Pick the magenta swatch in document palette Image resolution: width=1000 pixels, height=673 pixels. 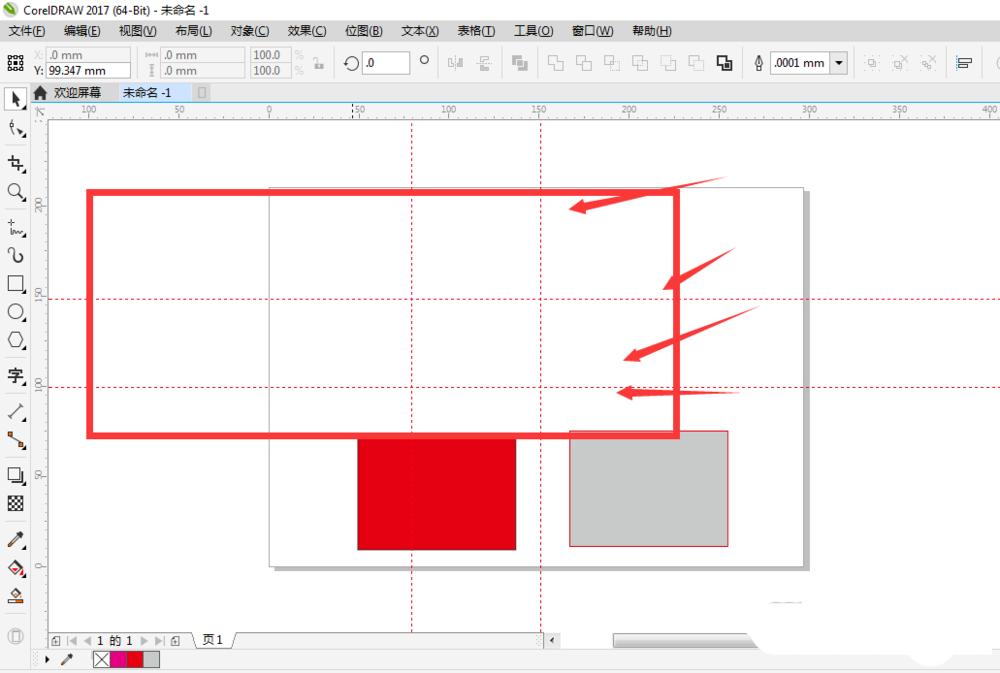point(118,659)
